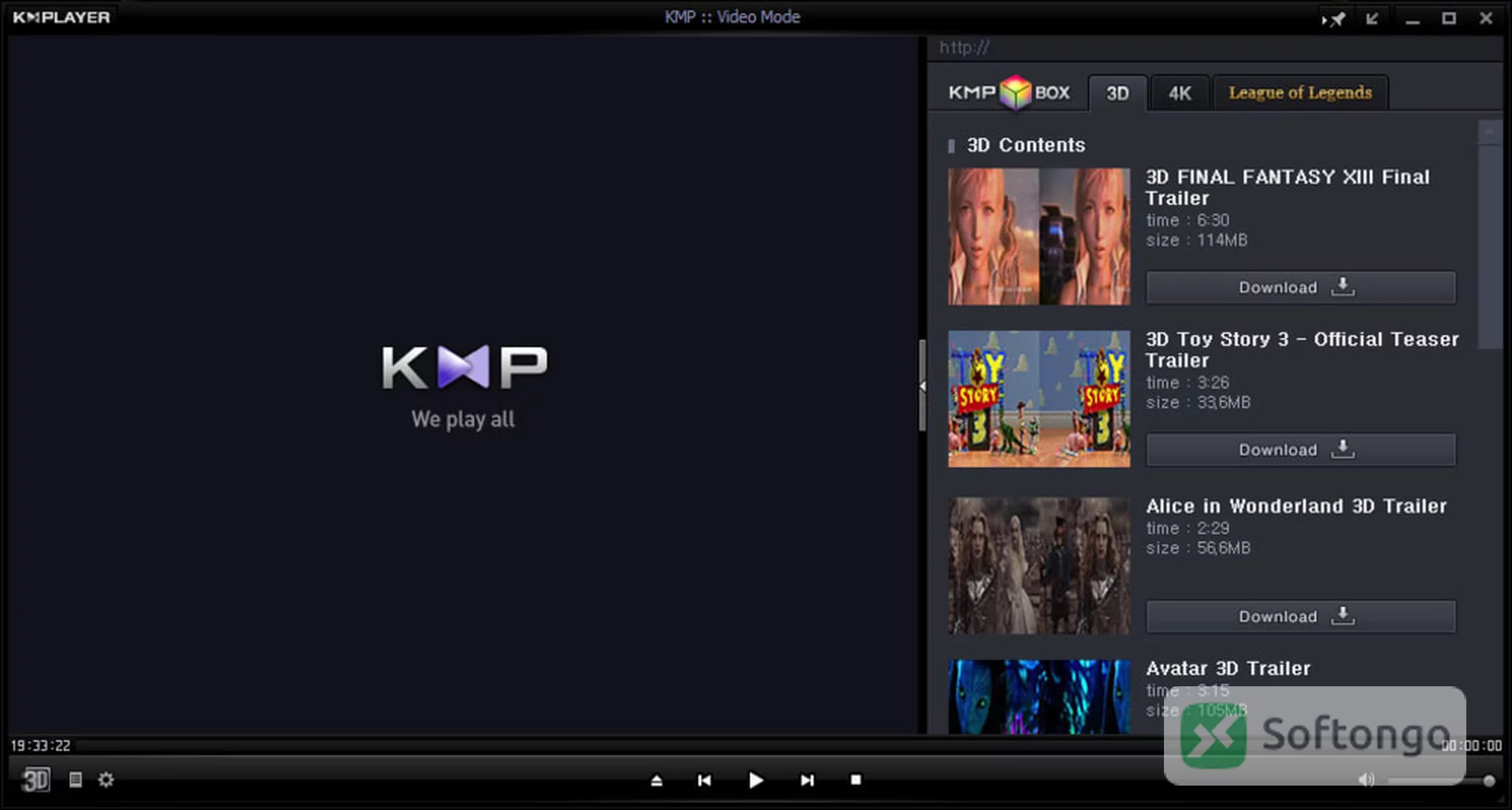Skip to the next track
Viewport: 1512px width, 810px height.
(x=807, y=780)
